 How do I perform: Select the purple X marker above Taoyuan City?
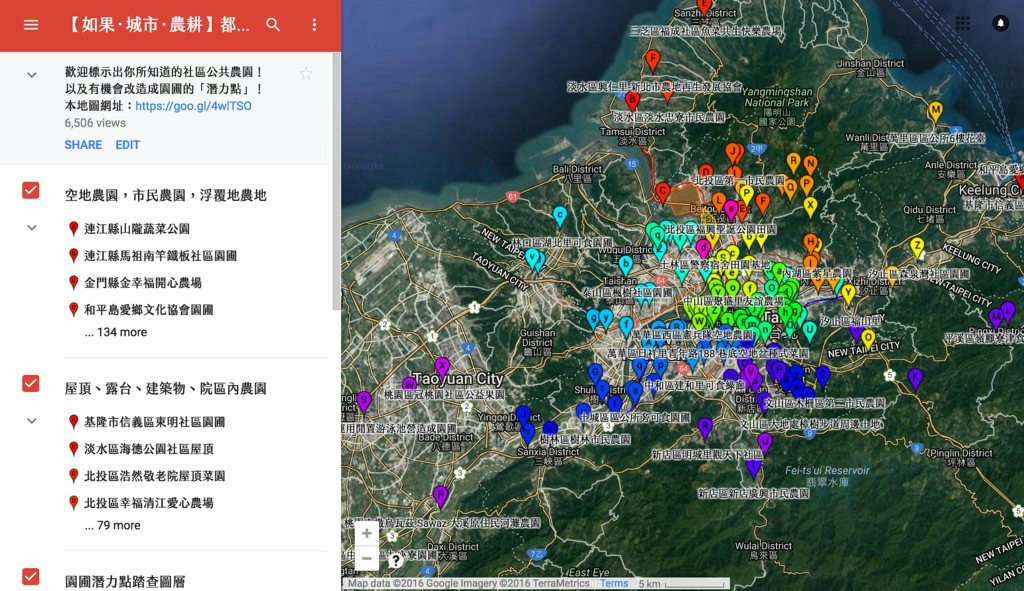pos(442,366)
